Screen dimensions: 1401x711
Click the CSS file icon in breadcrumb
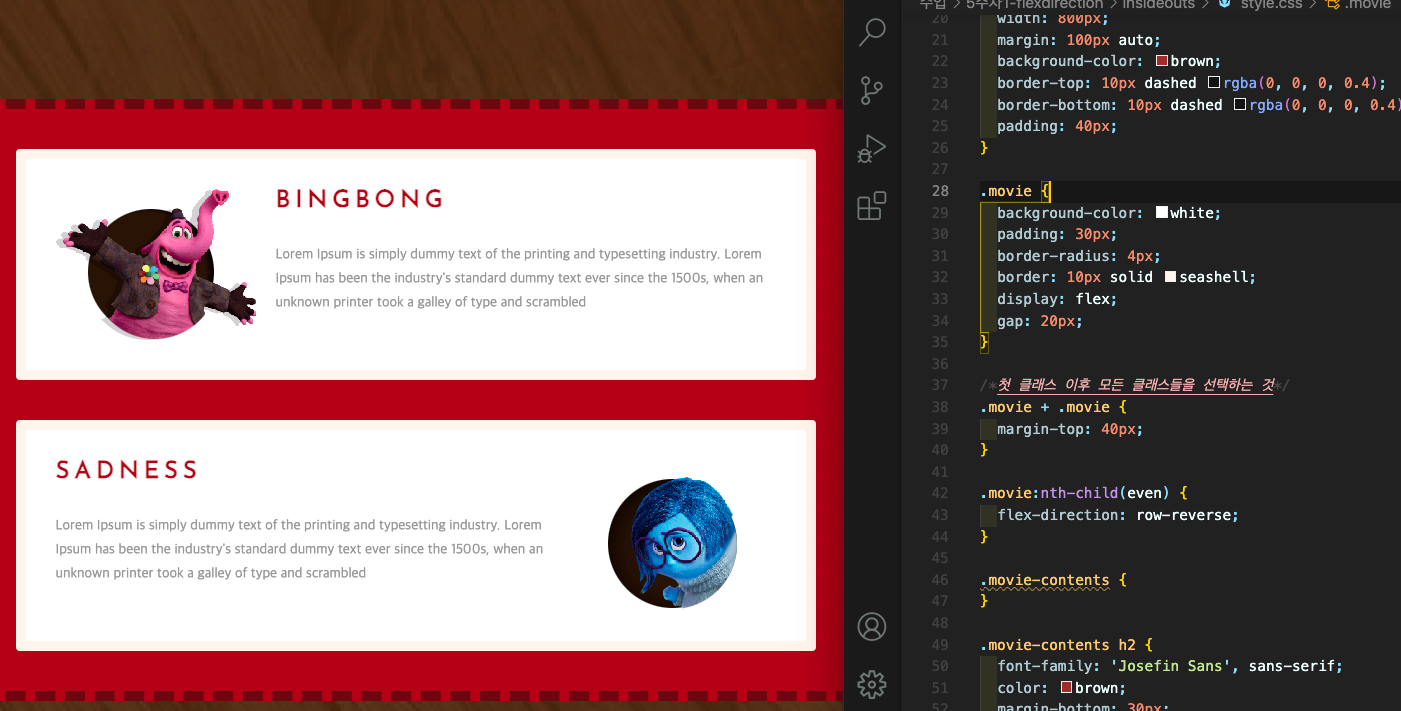point(1224,5)
